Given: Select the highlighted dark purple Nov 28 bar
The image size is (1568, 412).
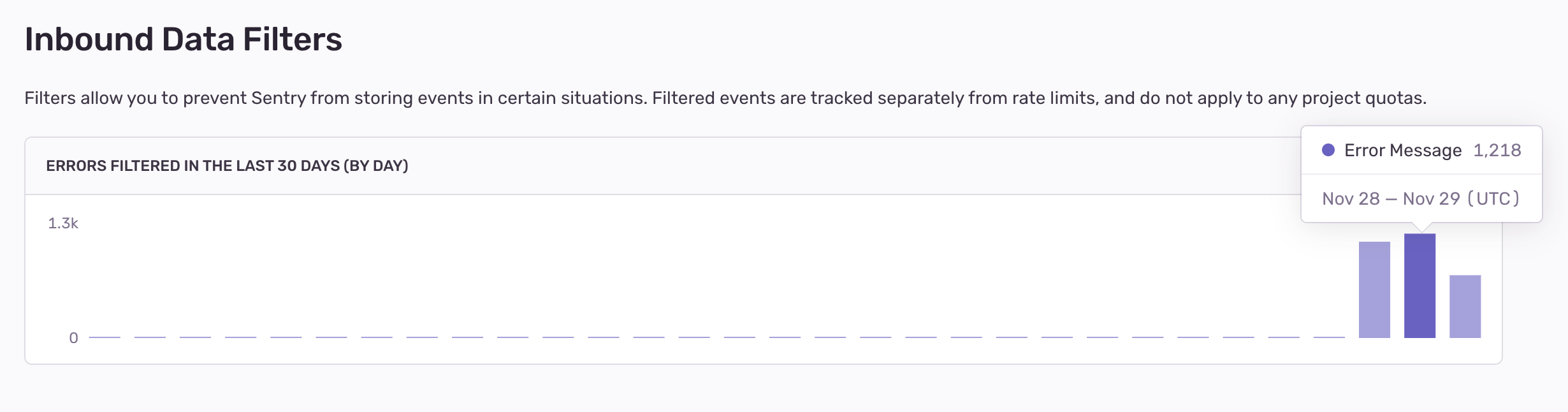Looking at the screenshot, I should [1420, 286].
